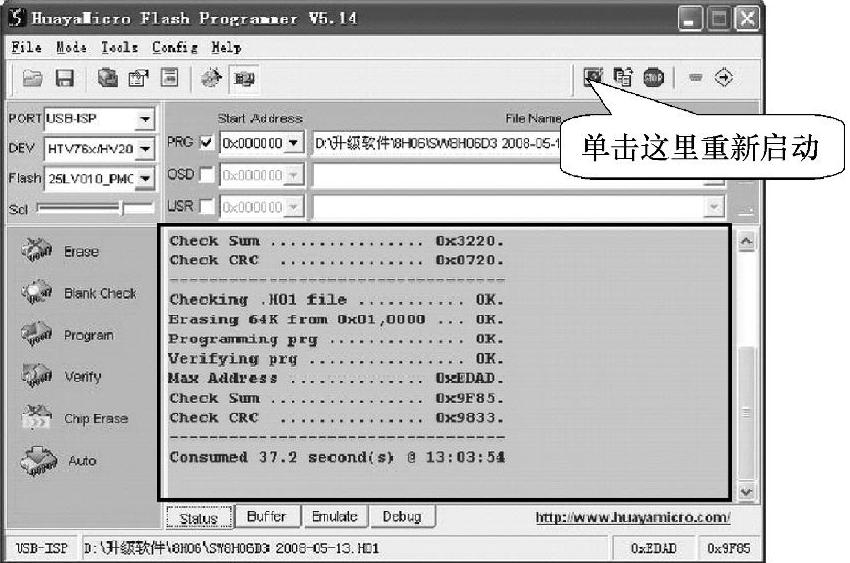Click the Erase icon in side panel
The image size is (850, 563).
36,250
